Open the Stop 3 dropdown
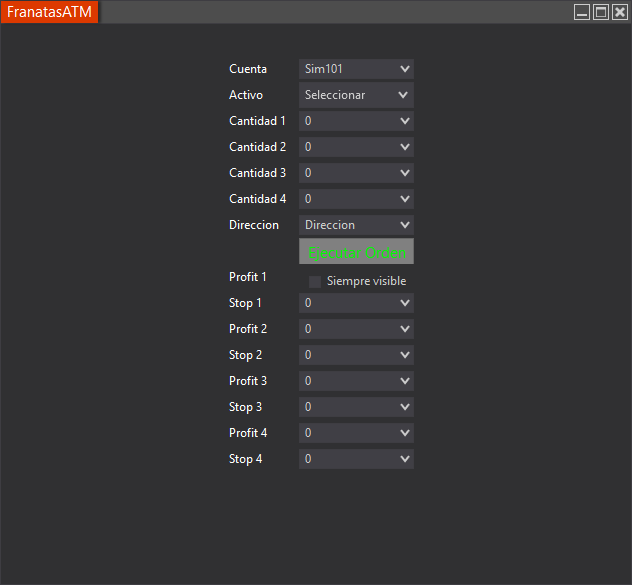632x585 pixels. coord(356,407)
